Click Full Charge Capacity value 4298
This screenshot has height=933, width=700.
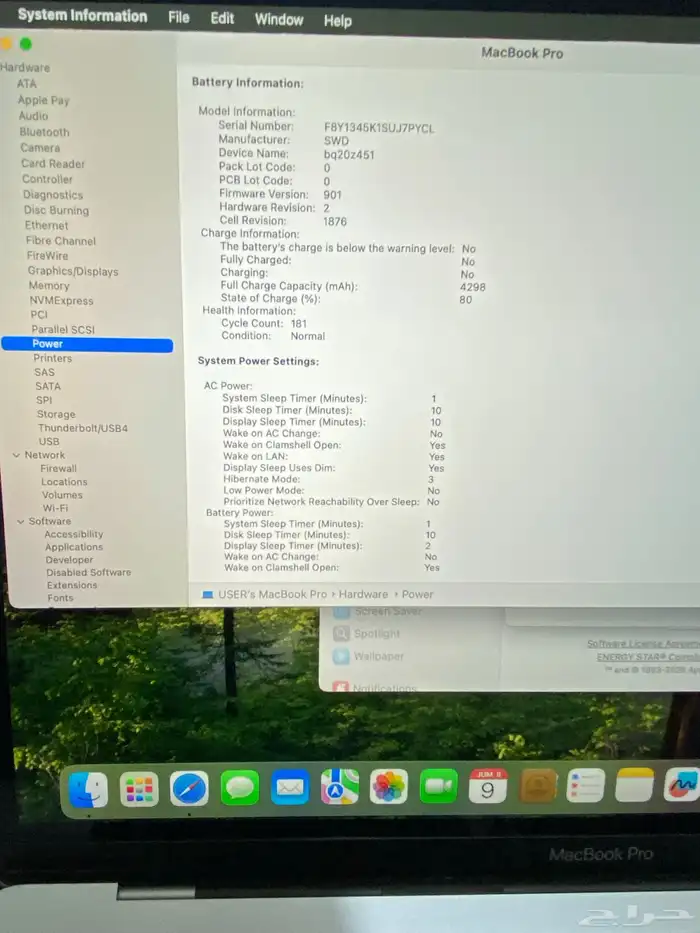(473, 287)
